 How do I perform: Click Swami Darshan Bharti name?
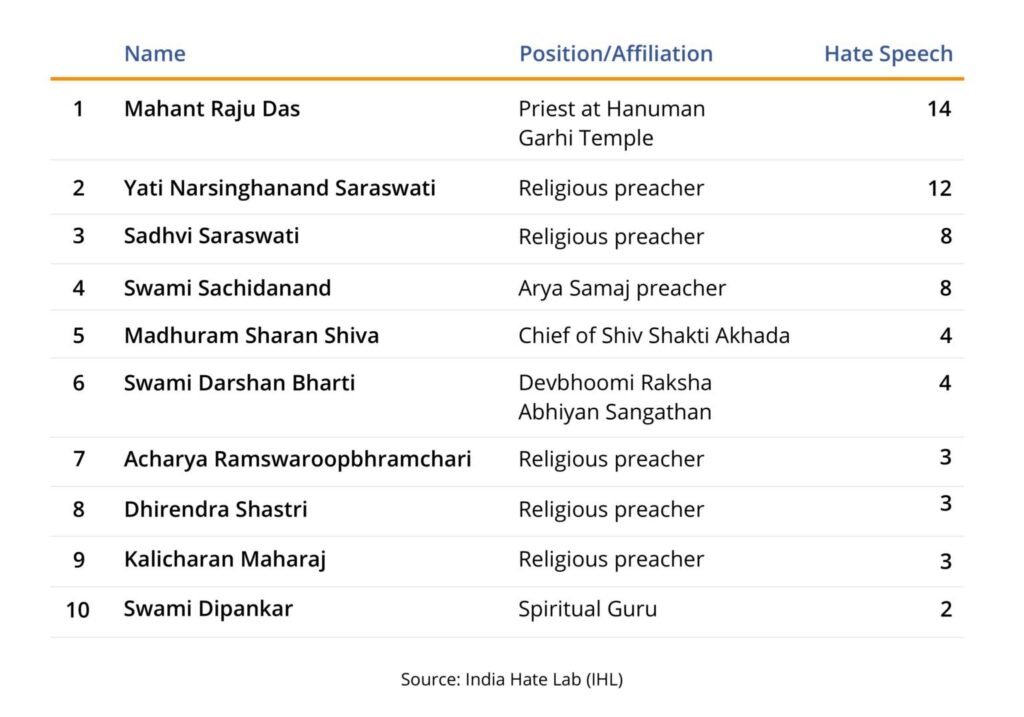[239, 383]
